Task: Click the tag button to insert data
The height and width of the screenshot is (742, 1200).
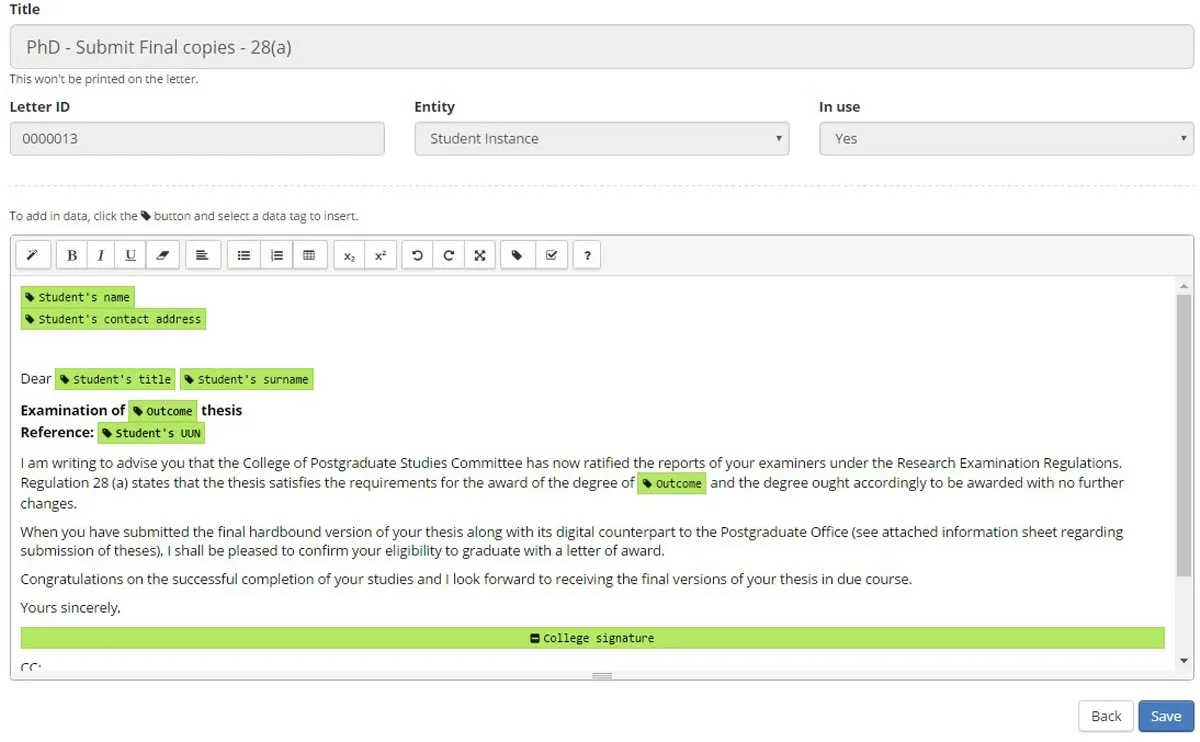Action: point(517,256)
